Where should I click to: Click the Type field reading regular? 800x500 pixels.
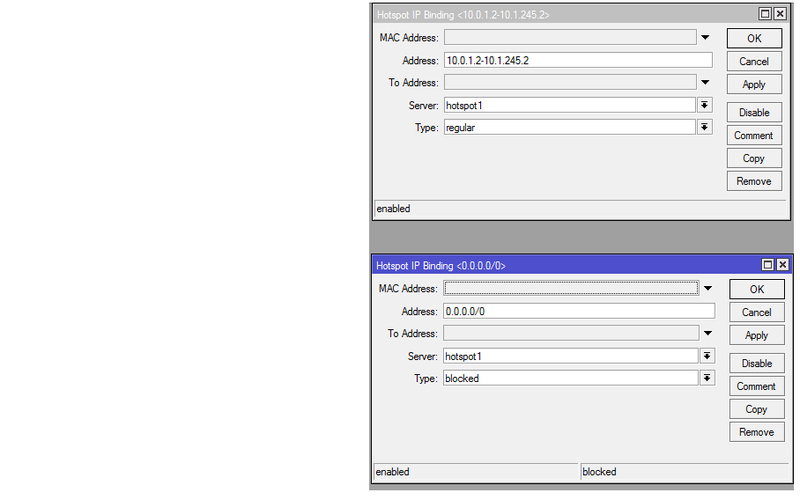click(x=569, y=127)
